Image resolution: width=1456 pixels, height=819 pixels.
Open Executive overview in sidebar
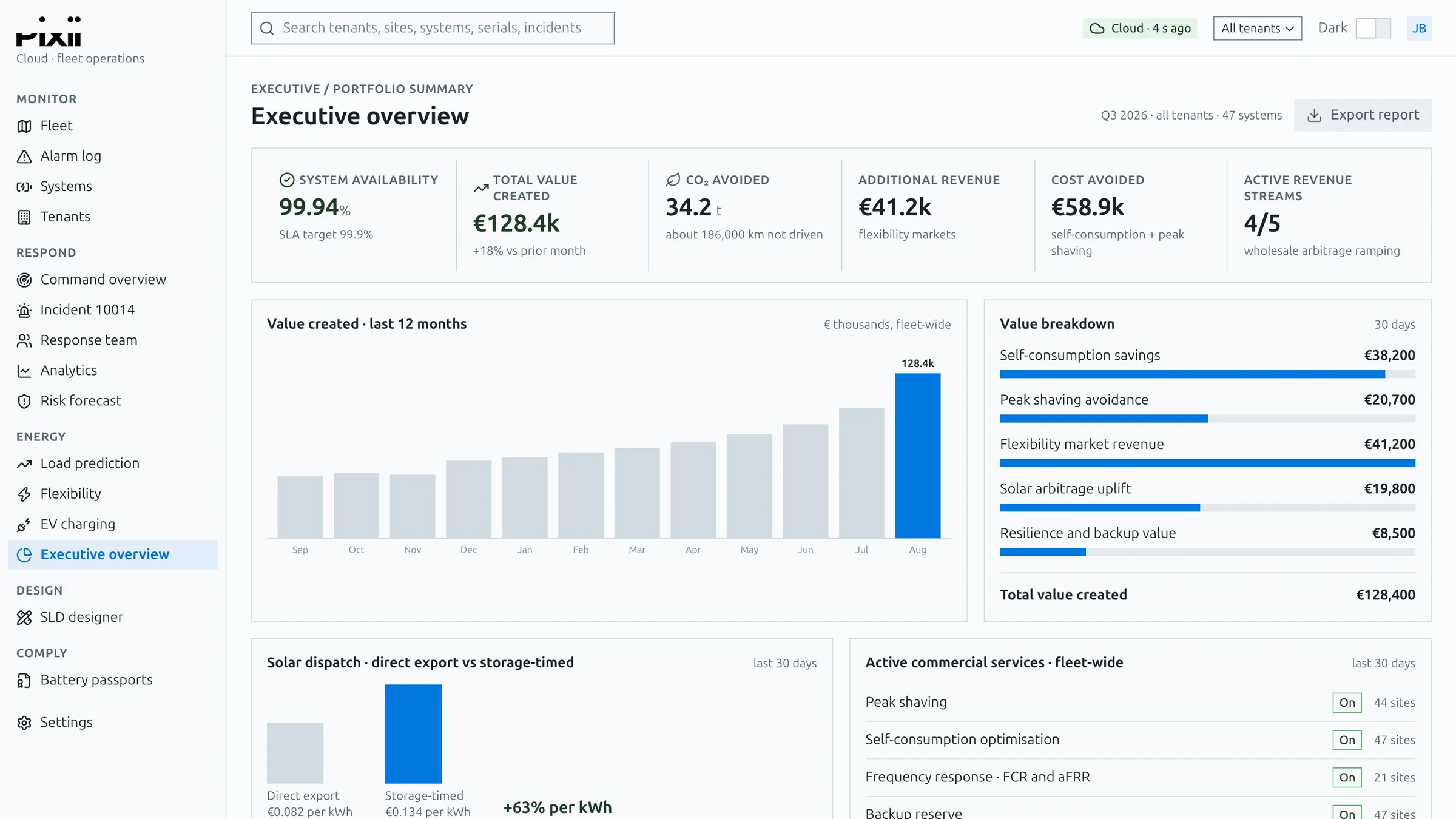pyautogui.click(x=113, y=554)
